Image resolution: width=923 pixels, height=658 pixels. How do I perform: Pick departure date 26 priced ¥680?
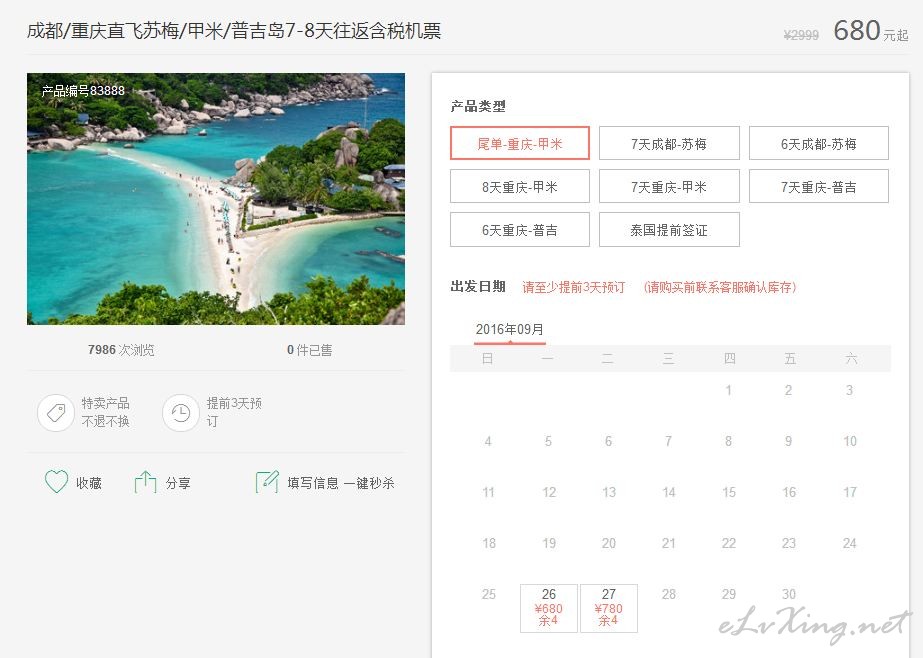click(x=549, y=608)
